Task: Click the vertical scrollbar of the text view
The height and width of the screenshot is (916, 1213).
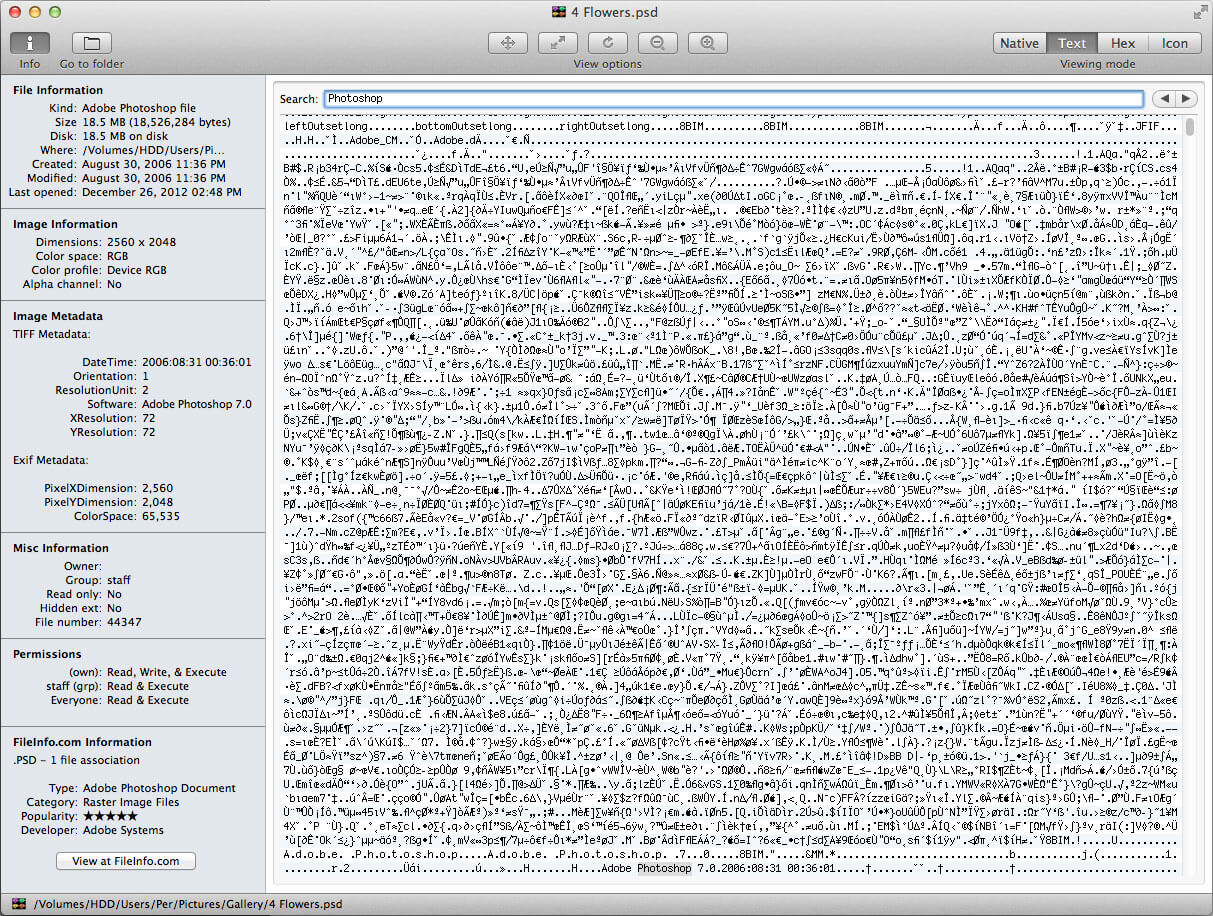Action: click(x=1190, y=127)
